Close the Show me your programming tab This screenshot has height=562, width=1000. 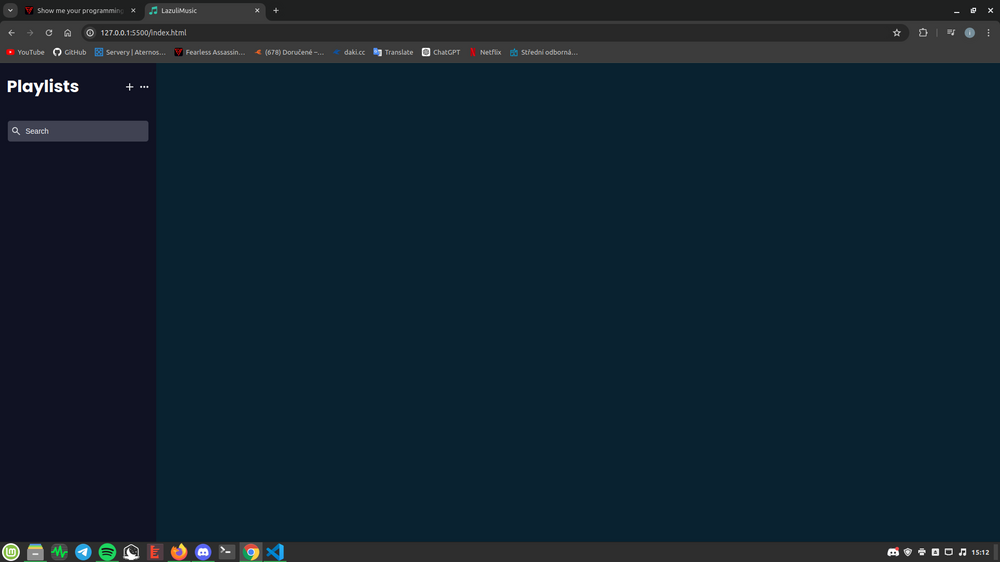(x=133, y=11)
